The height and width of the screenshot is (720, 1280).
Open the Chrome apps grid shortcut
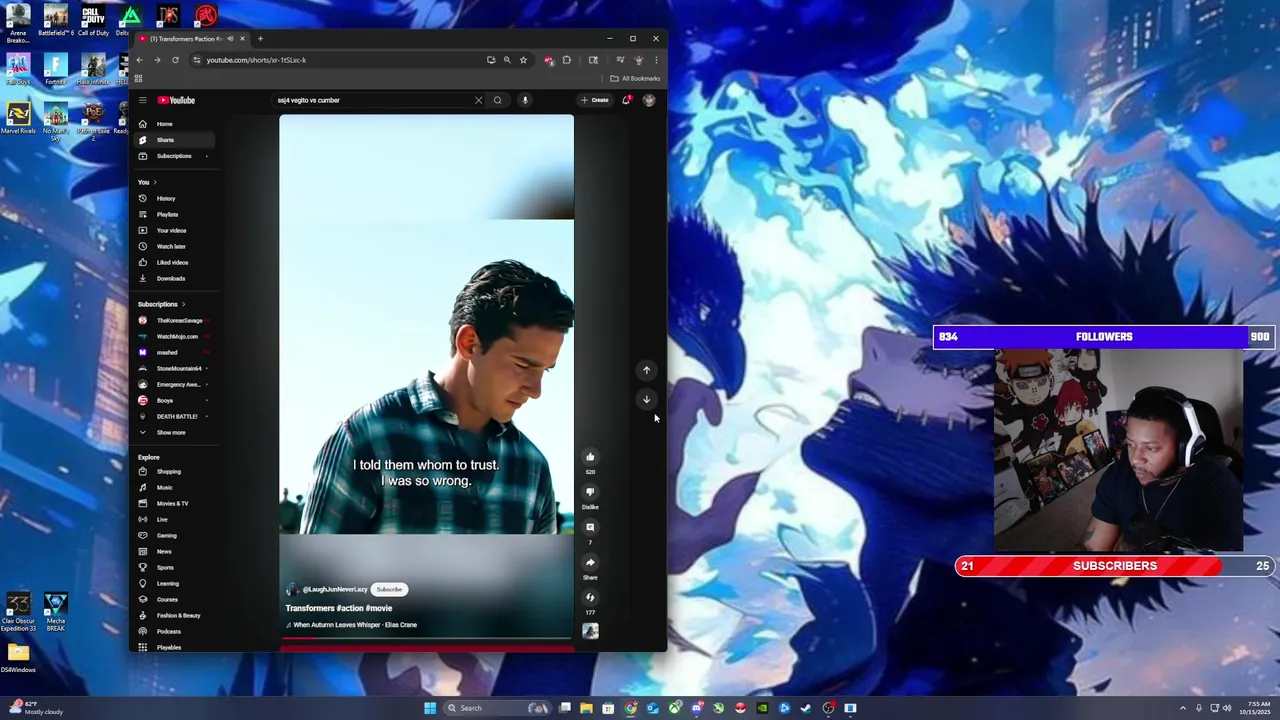[139, 78]
